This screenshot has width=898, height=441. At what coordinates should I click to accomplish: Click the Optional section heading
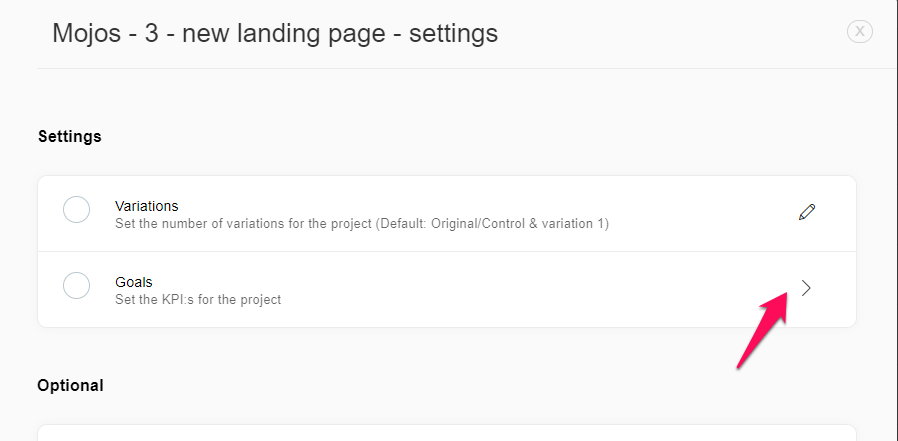pos(70,385)
